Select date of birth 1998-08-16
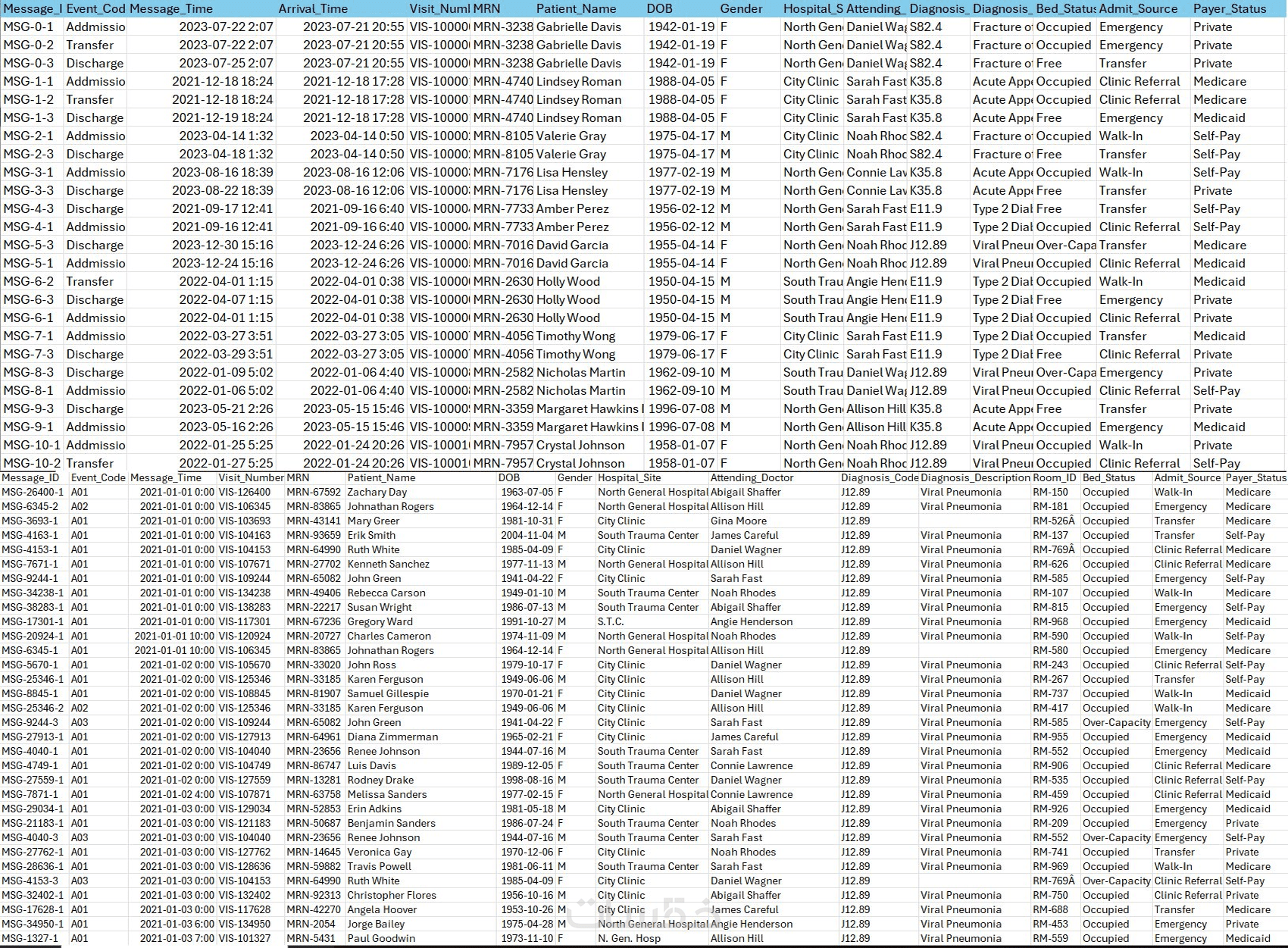 point(527,780)
